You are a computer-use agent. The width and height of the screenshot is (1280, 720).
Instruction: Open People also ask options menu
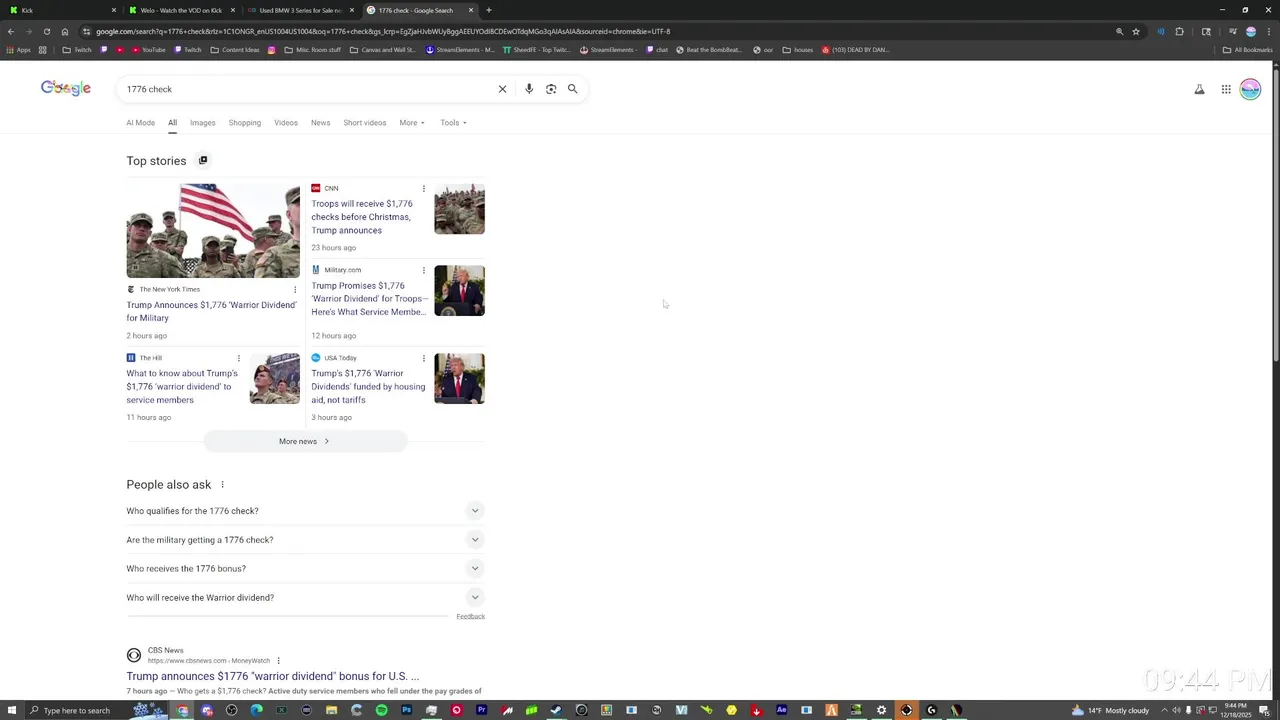pyautogui.click(x=222, y=485)
